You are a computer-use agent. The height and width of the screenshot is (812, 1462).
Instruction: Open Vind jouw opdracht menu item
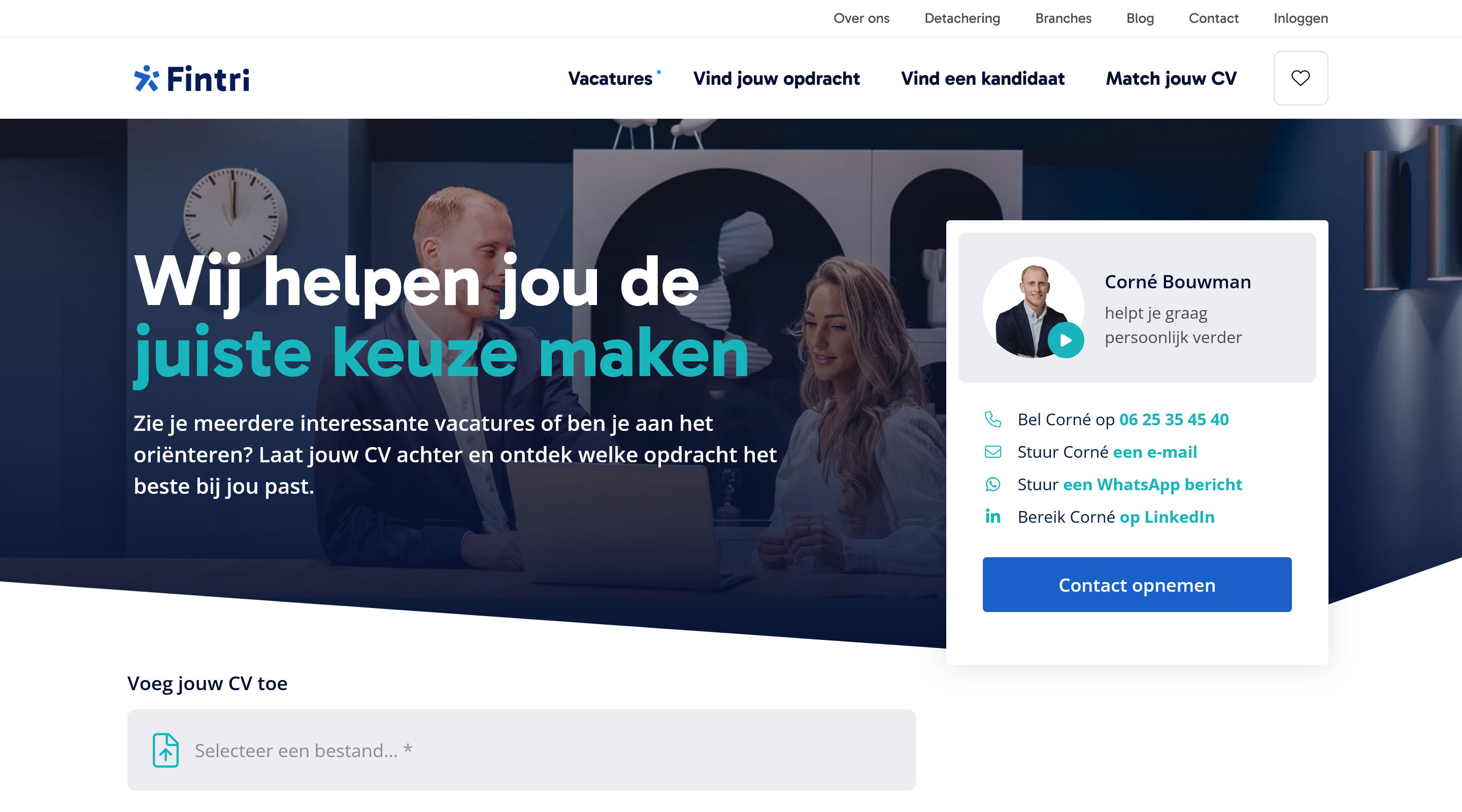coord(776,78)
